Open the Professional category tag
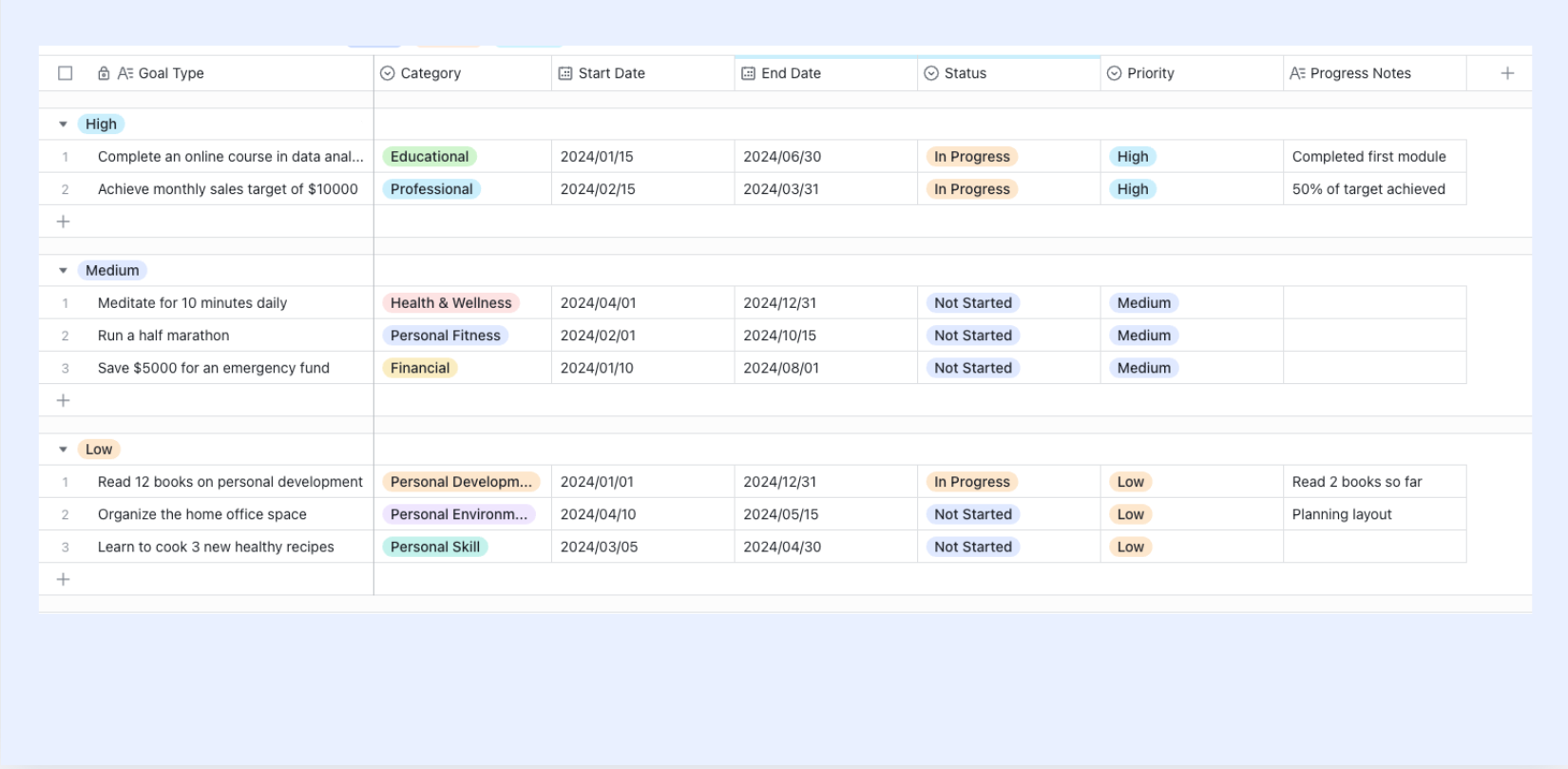This screenshot has width=1568, height=769. coord(431,189)
